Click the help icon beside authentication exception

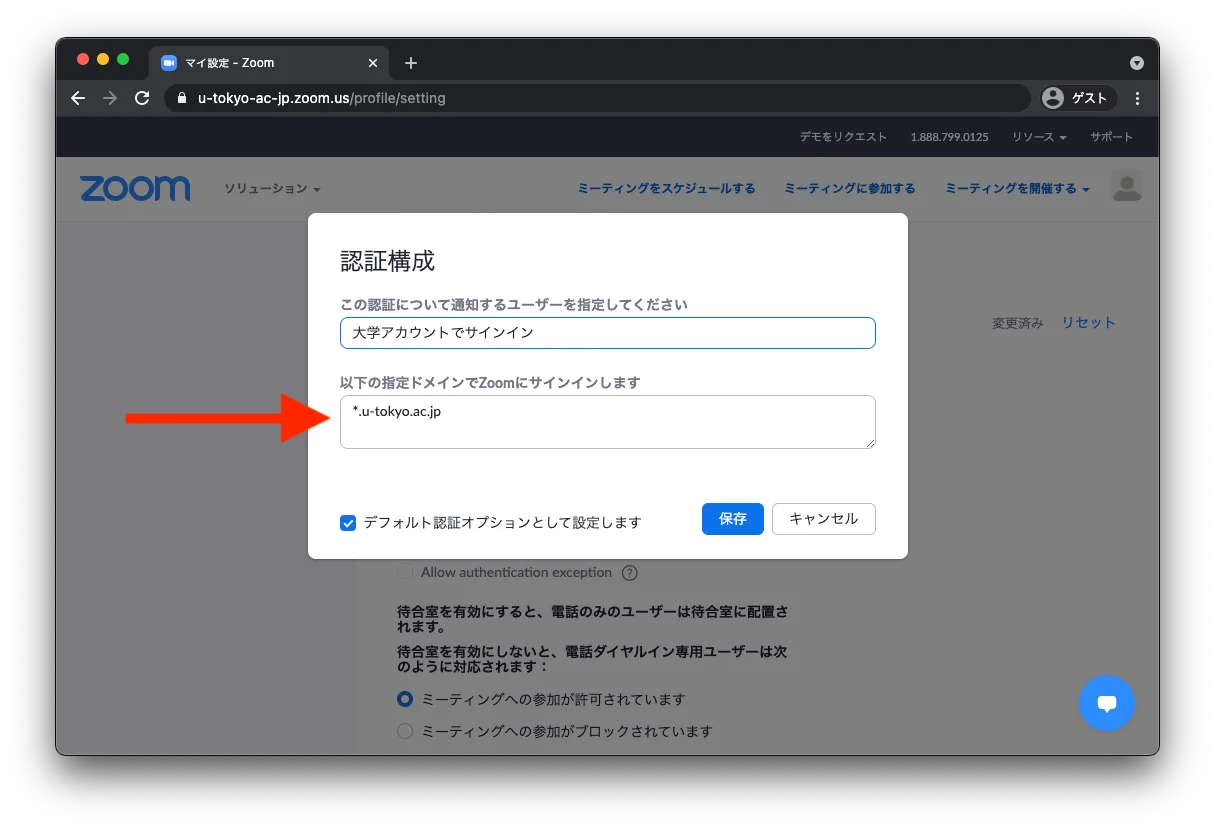pos(629,573)
